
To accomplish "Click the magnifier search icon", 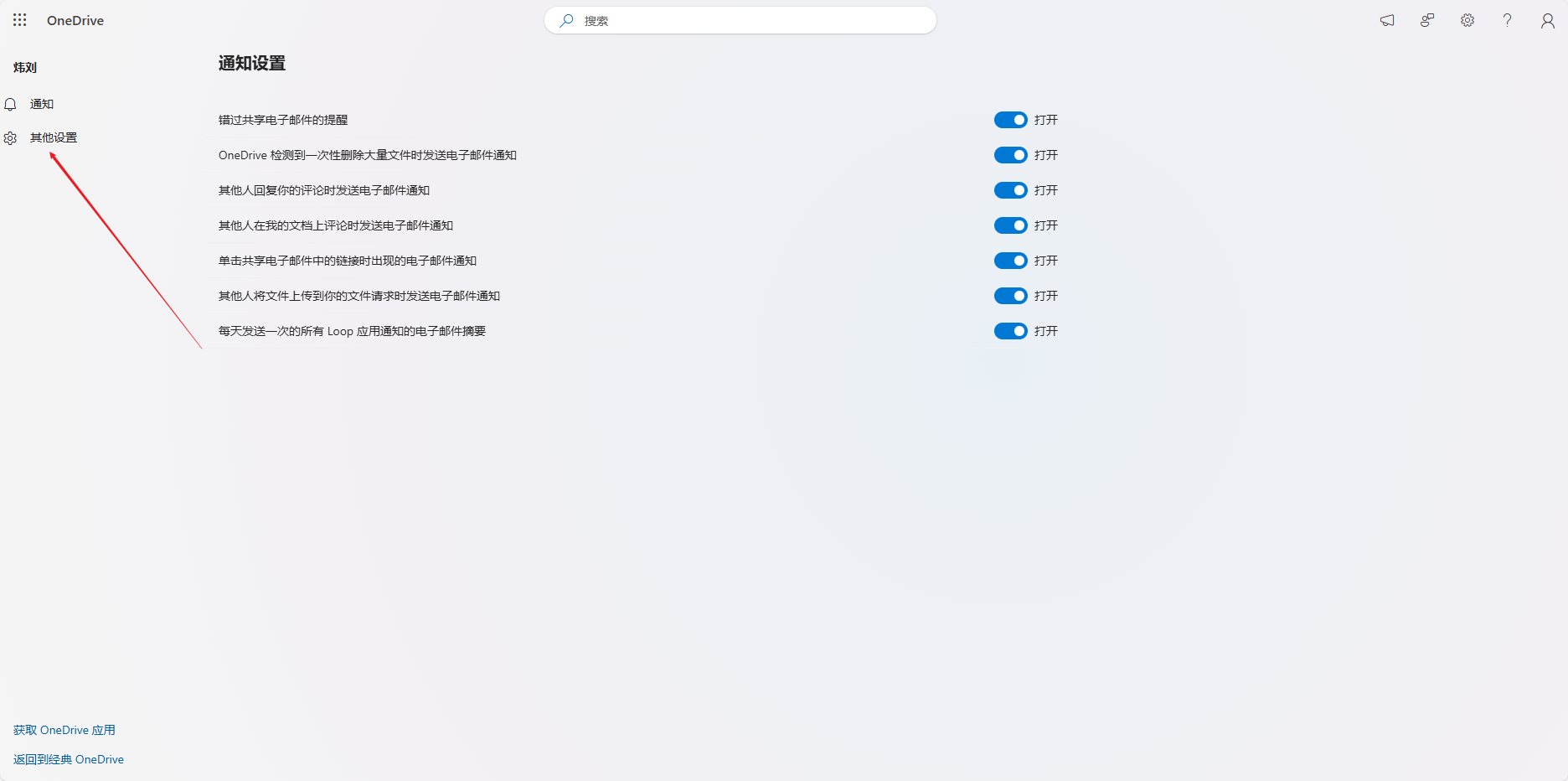I will click(567, 20).
